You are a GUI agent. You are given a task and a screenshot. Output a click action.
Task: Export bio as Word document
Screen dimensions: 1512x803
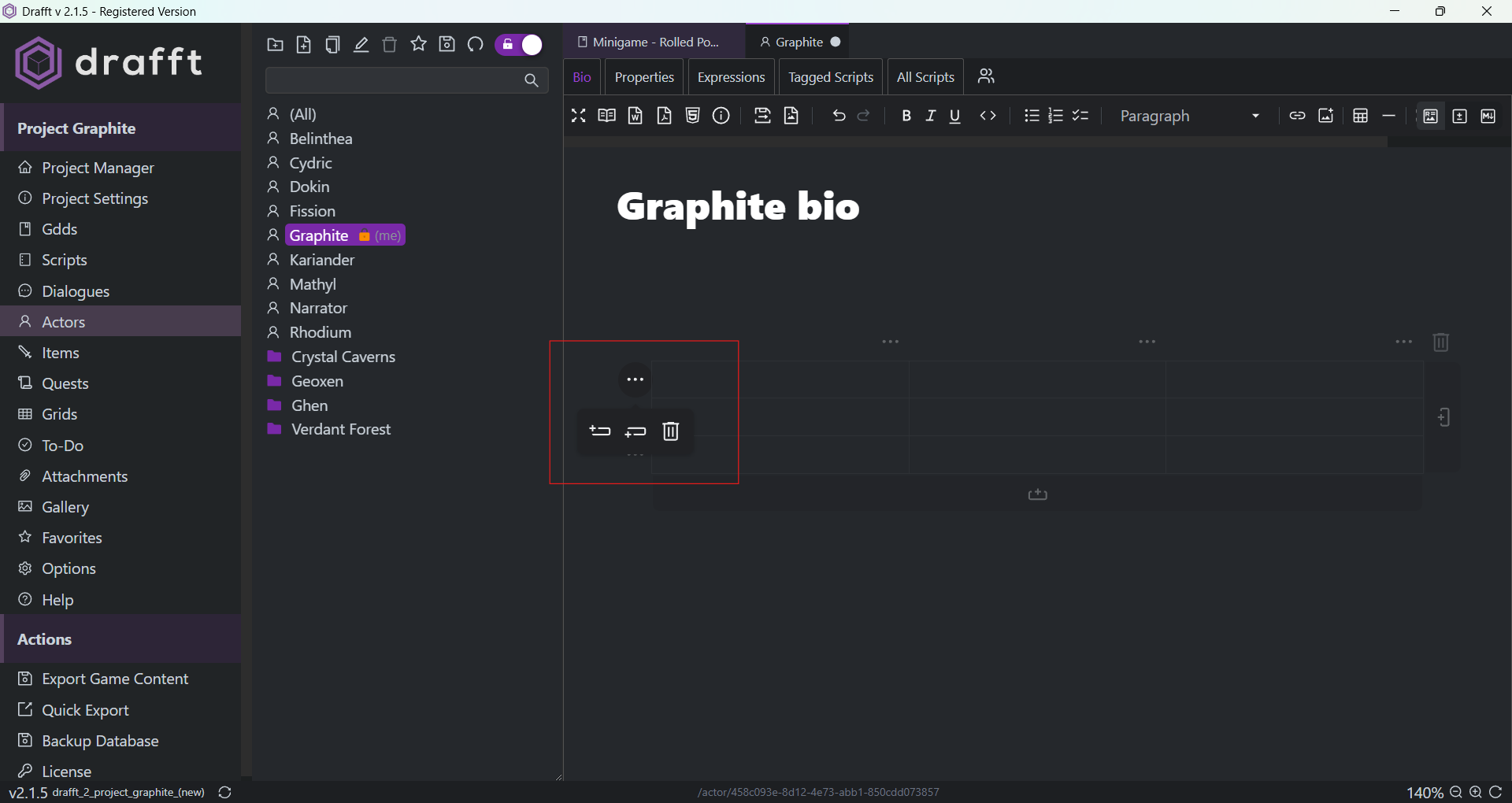coord(635,116)
